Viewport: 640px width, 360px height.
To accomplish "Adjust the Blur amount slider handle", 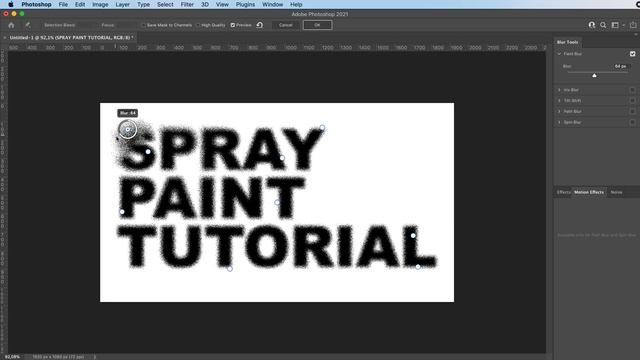I will coord(594,75).
